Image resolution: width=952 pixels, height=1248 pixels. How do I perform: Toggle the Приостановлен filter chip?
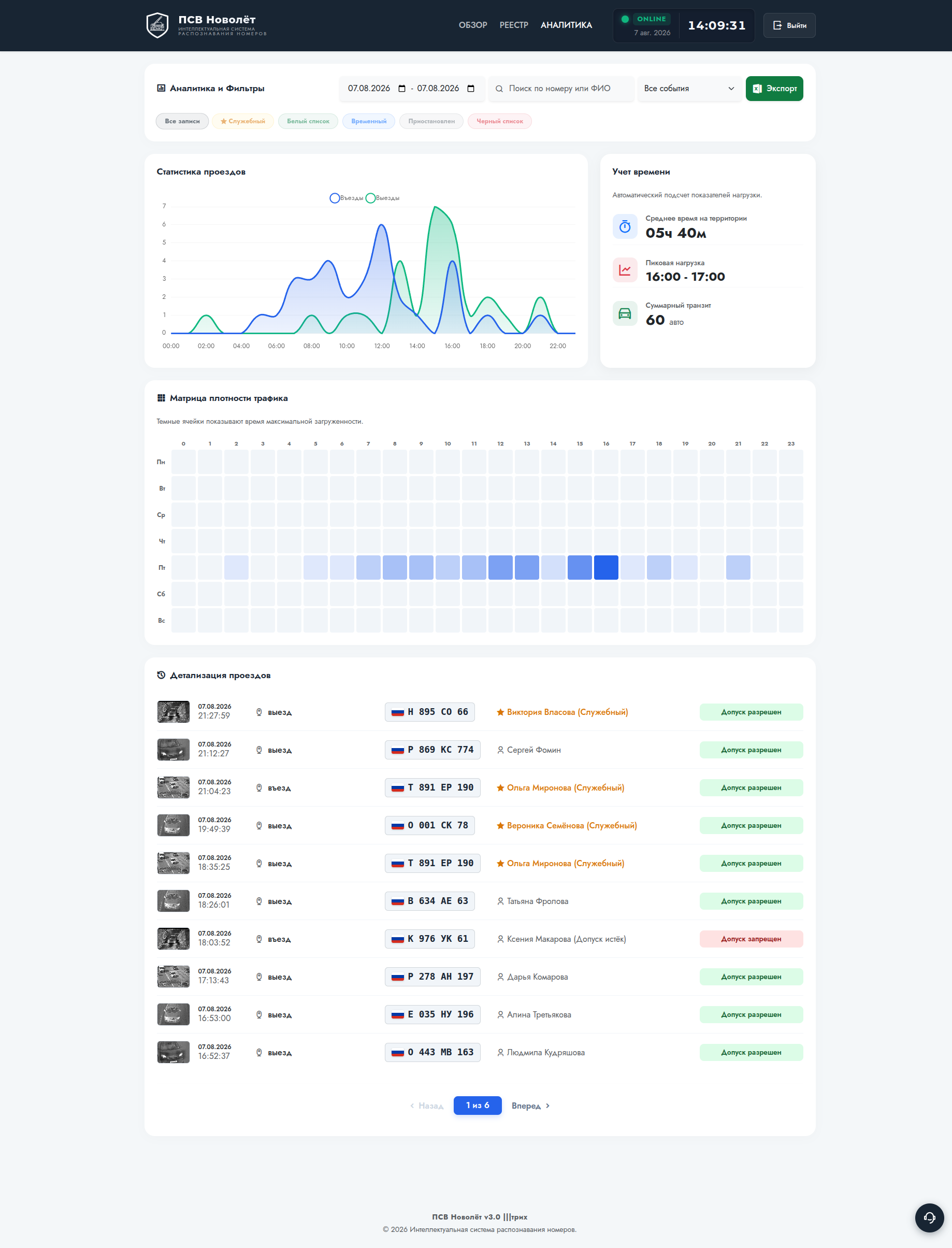click(431, 121)
